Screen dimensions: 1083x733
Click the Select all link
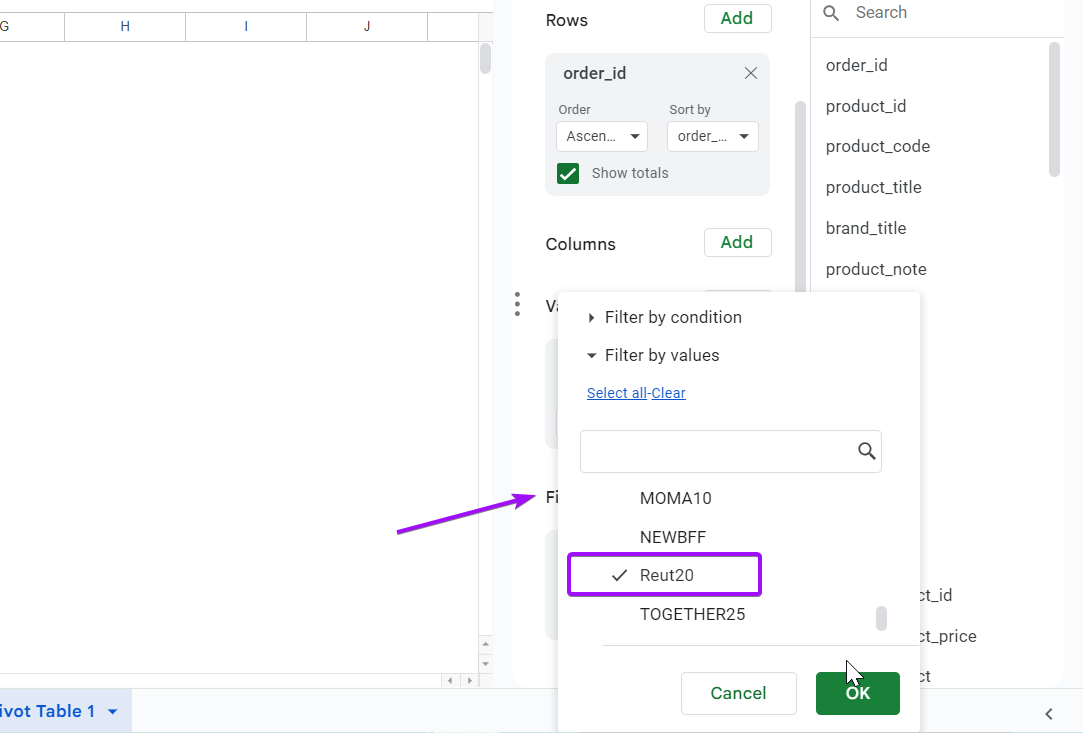click(617, 393)
